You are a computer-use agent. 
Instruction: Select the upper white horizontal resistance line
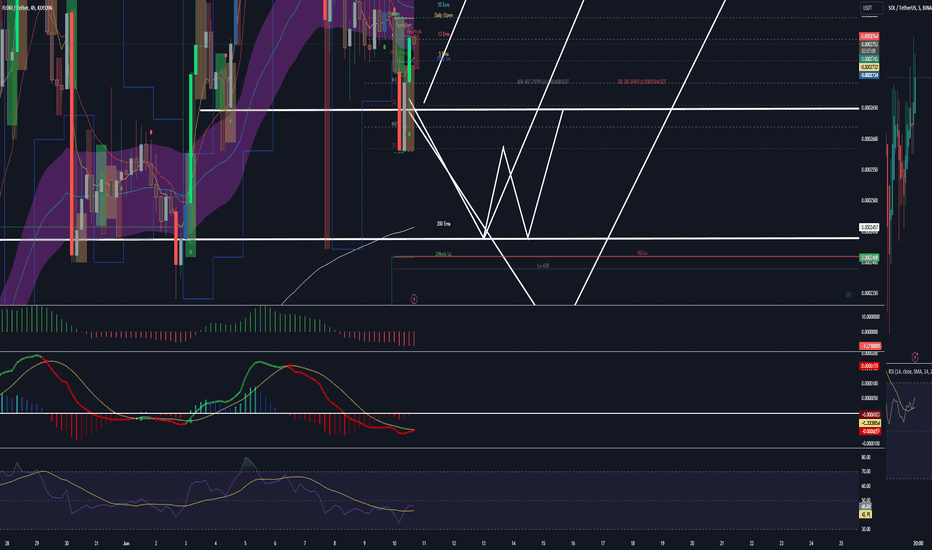pyautogui.click(x=529, y=109)
